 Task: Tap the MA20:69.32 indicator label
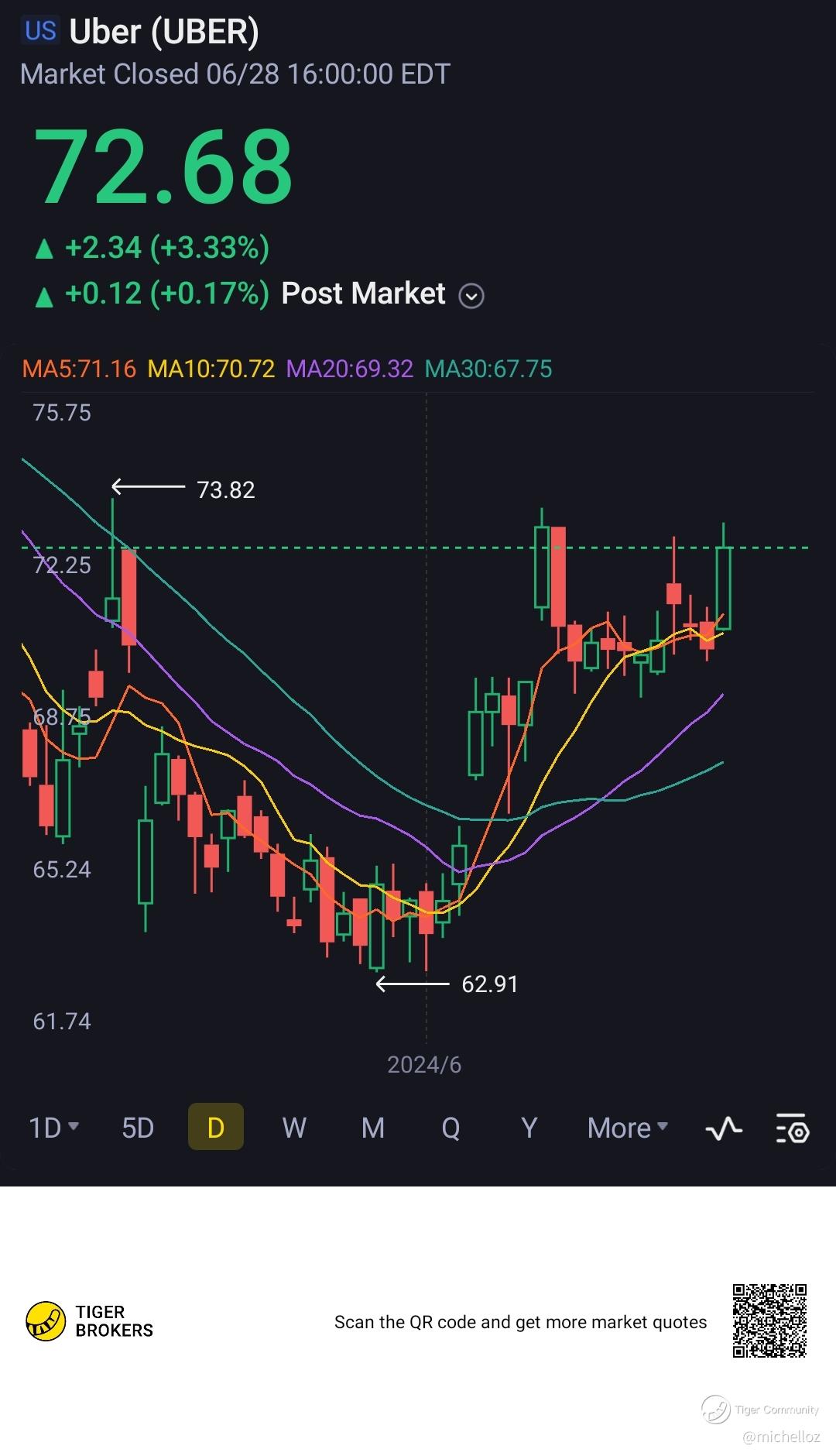point(350,369)
